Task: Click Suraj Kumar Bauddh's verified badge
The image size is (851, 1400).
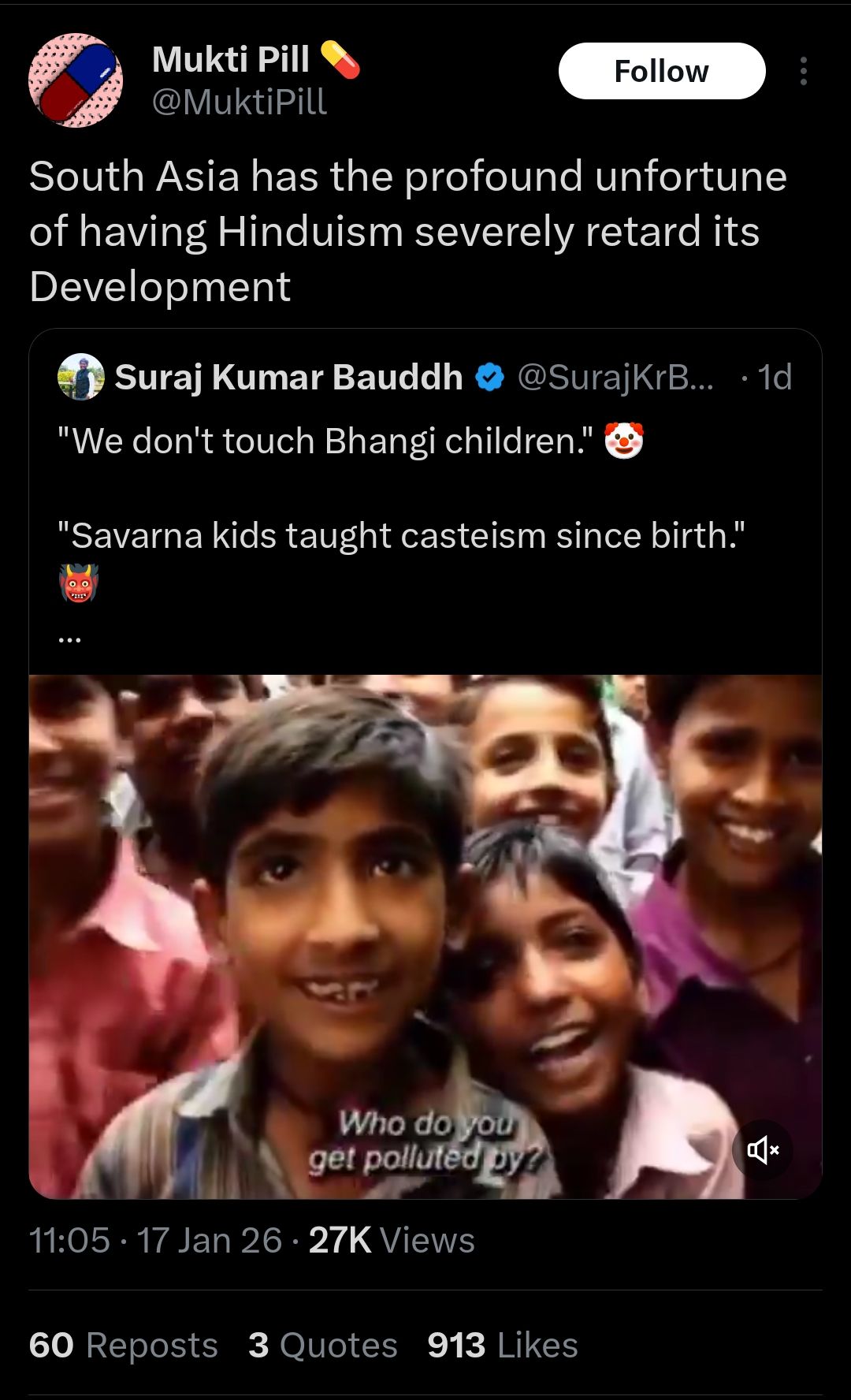Action: click(x=489, y=378)
